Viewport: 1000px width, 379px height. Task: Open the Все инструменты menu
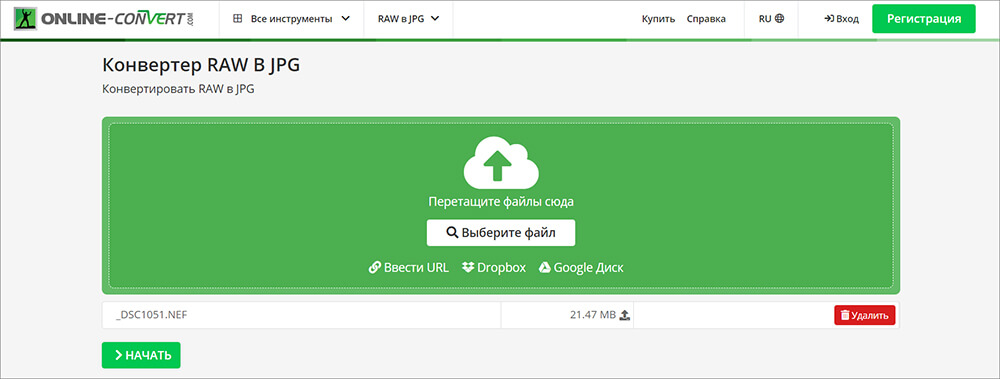click(x=291, y=19)
